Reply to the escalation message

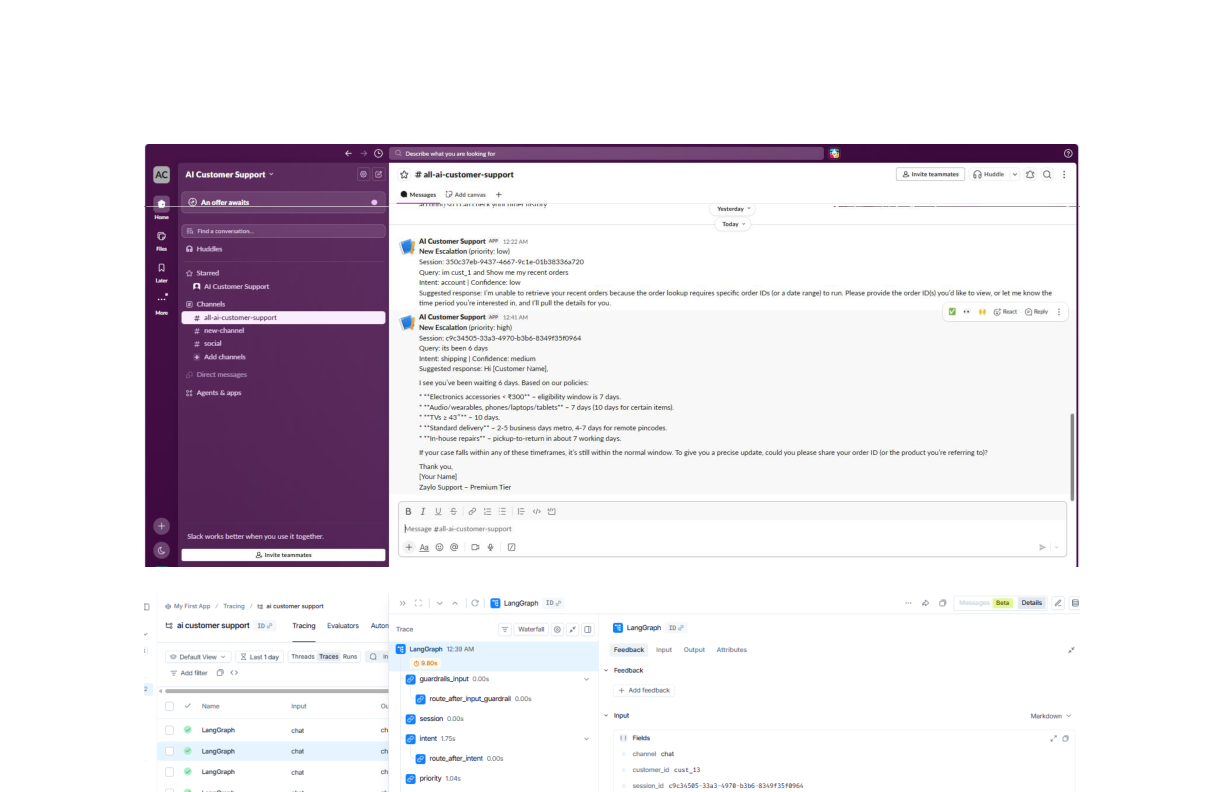tap(1036, 312)
